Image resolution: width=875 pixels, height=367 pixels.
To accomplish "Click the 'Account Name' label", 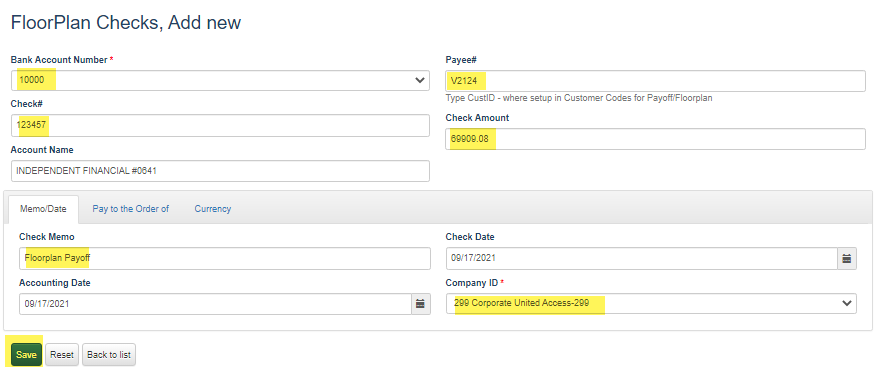I will pos(42,150).
